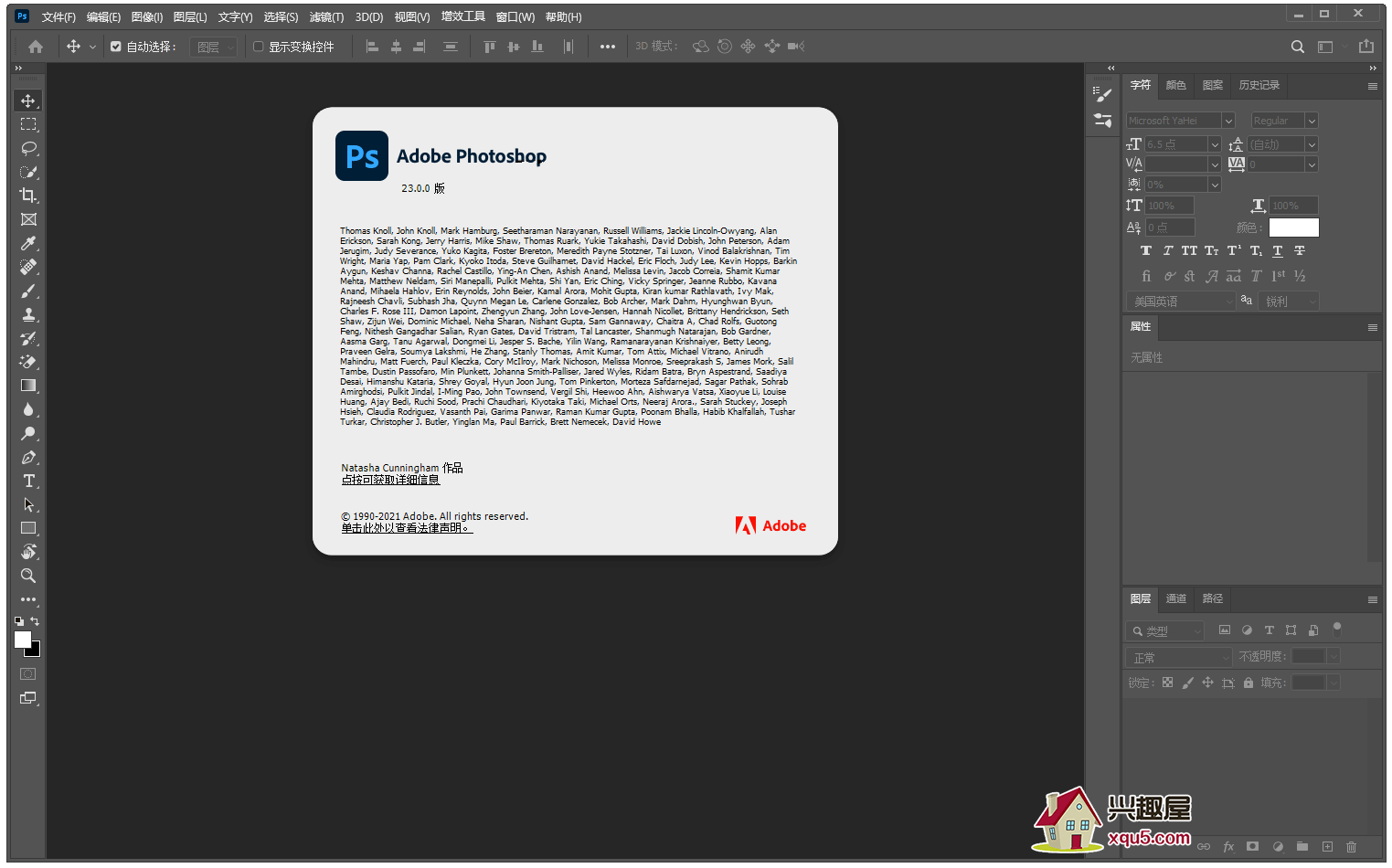Toggle All Caps text style
The width and height of the screenshot is (1392, 868).
(x=1189, y=250)
